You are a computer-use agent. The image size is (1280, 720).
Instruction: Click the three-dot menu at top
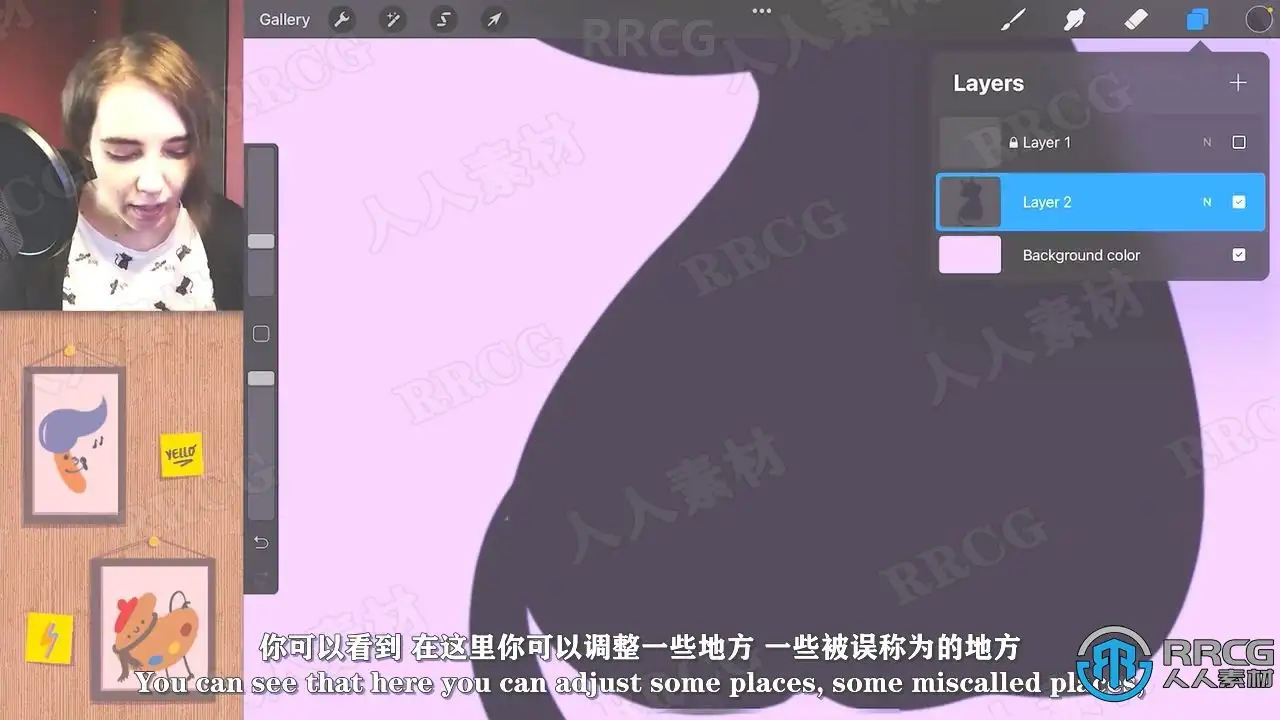762,11
